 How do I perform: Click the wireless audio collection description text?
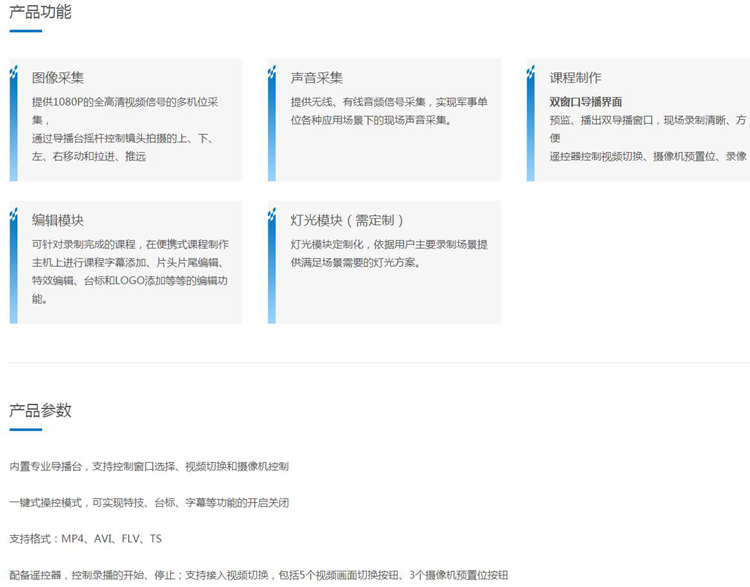pyautogui.click(x=389, y=111)
